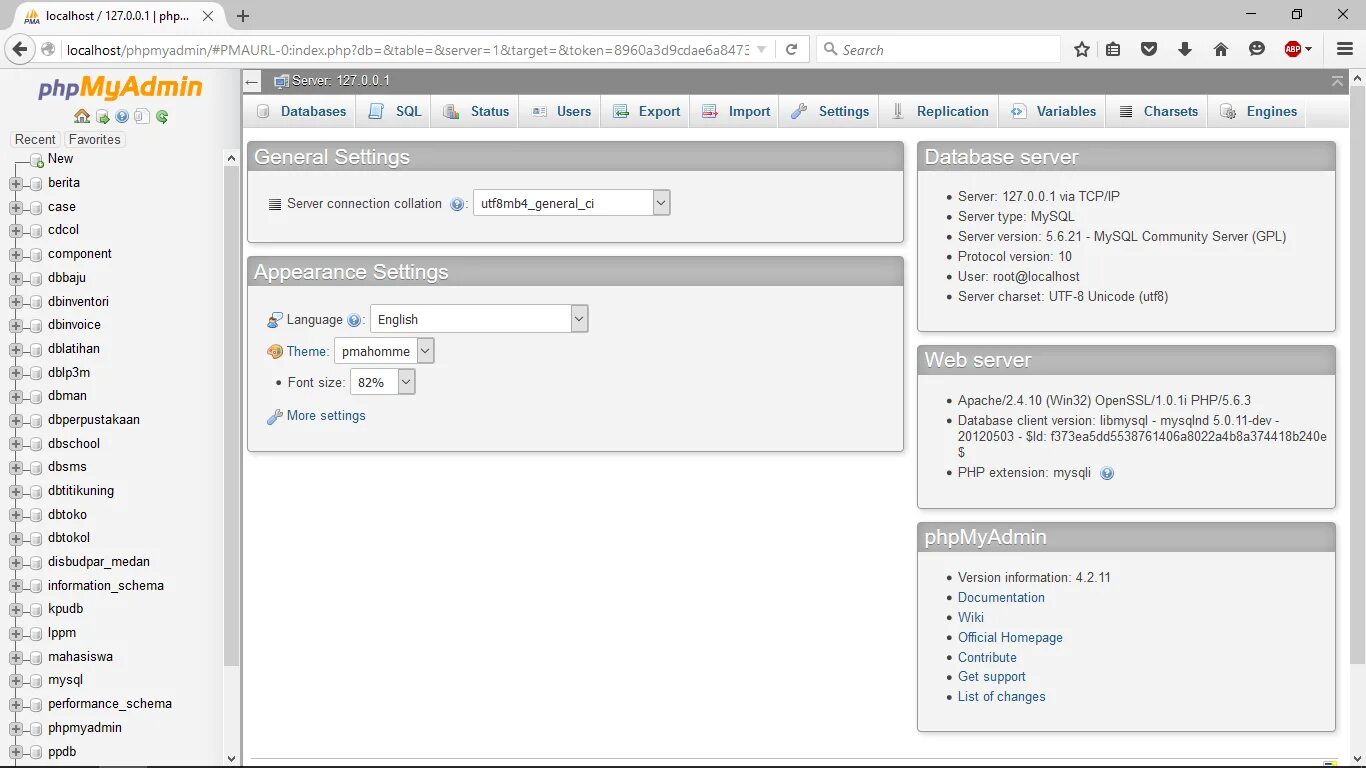Open the Variables tab
This screenshot has height=768, width=1366.
pos(1052,111)
